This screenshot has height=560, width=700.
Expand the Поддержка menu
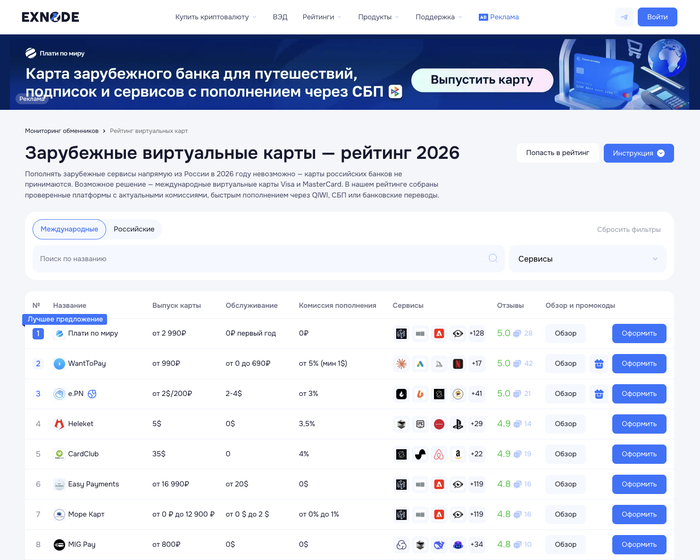point(439,17)
